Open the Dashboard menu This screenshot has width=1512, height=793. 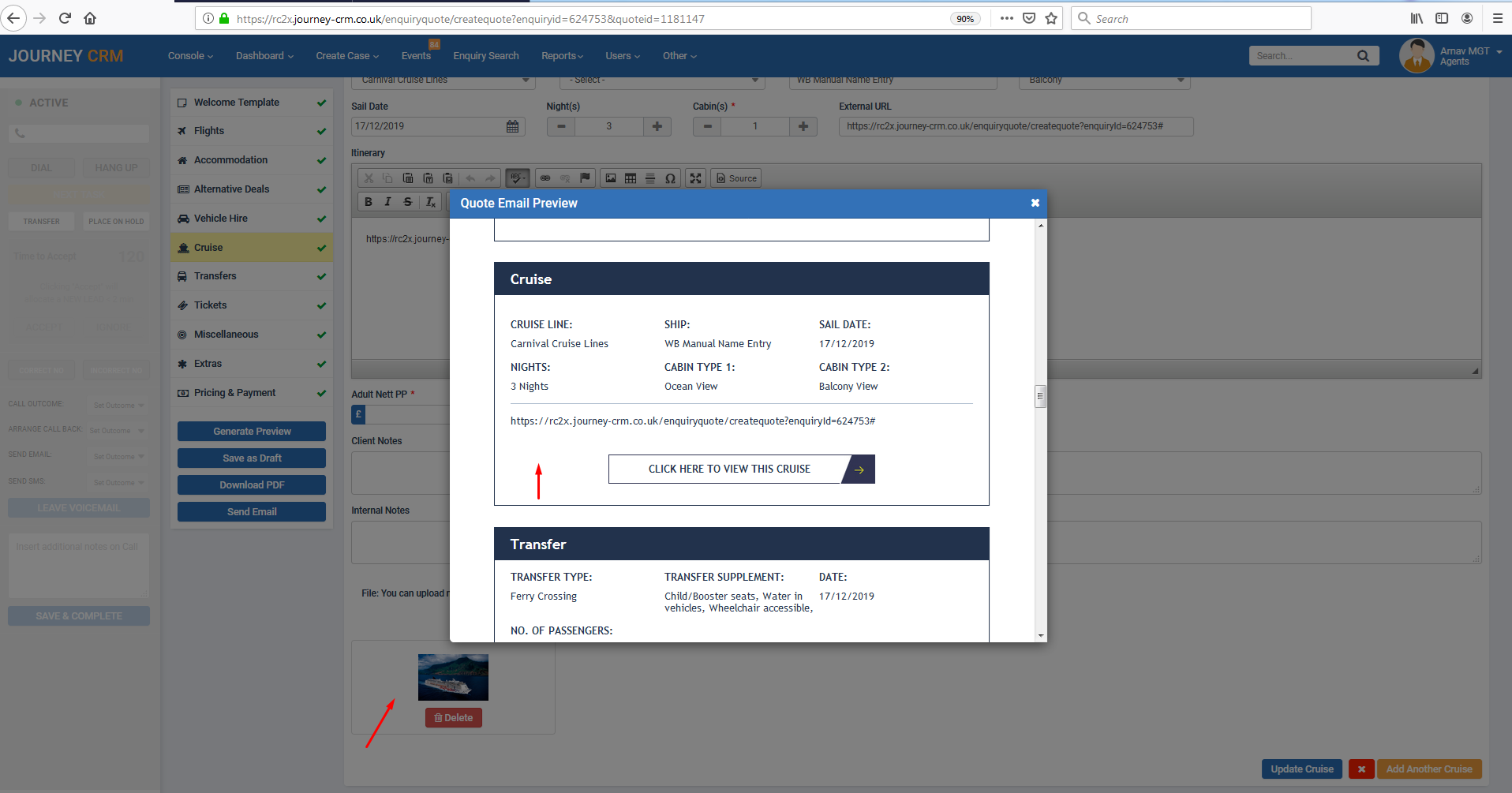(x=264, y=56)
